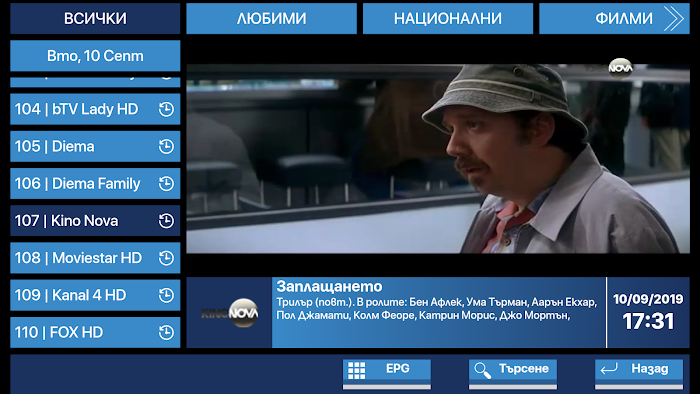Click the video preview window
Image resolution: width=700 pixels, height=394 pixels.
[x=438, y=159]
